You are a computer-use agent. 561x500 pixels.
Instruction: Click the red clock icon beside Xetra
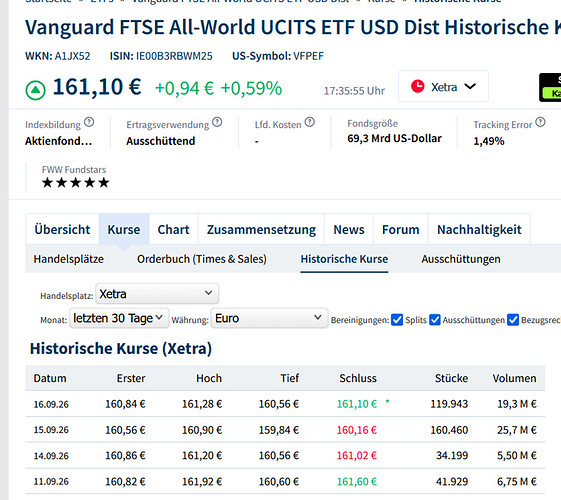[418, 86]
